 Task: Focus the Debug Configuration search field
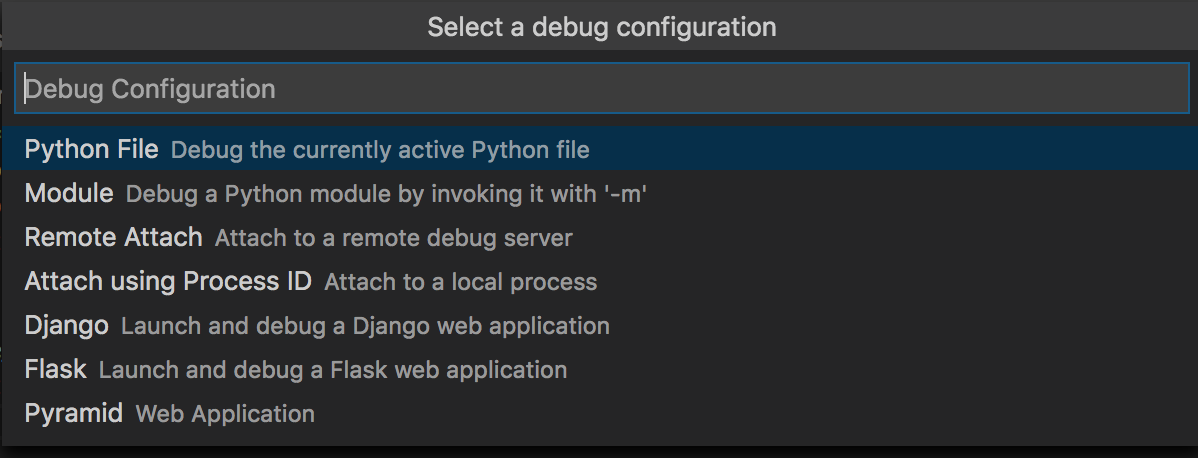coord(600,89)
